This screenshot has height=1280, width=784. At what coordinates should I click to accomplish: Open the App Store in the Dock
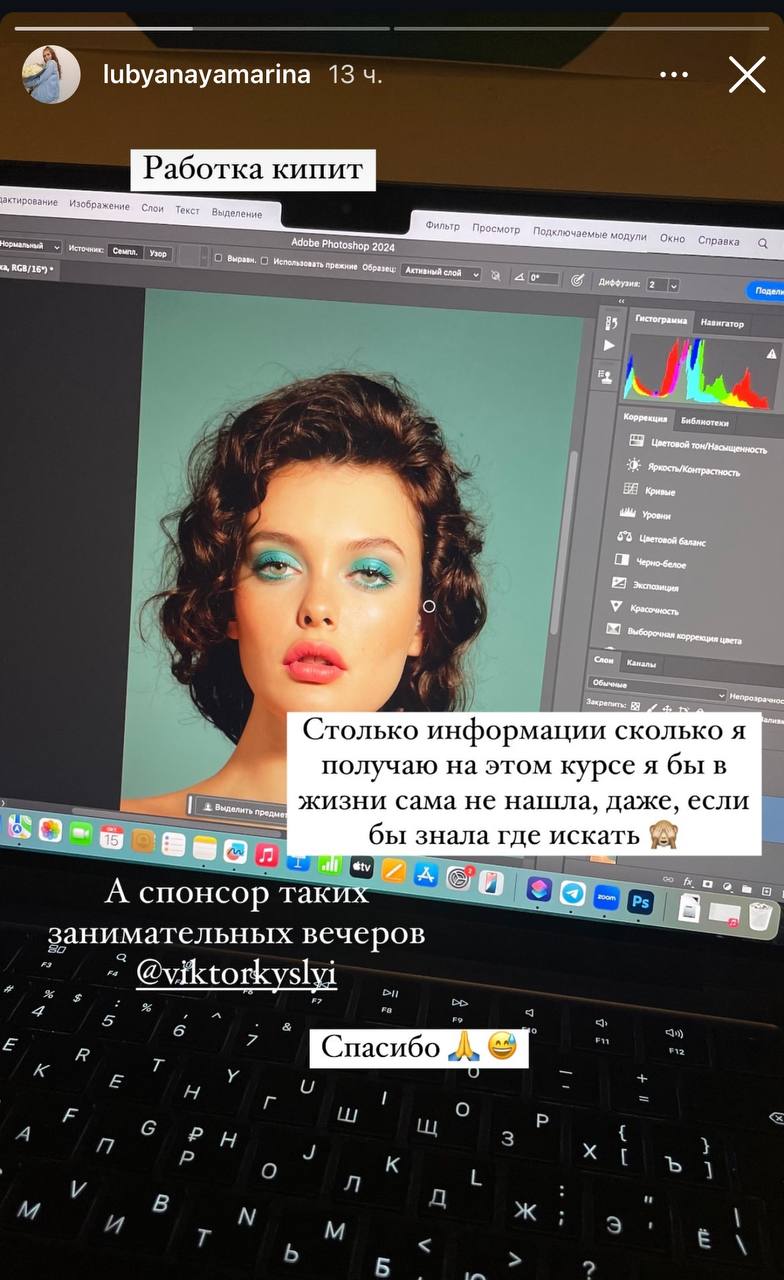coord(426,874)
